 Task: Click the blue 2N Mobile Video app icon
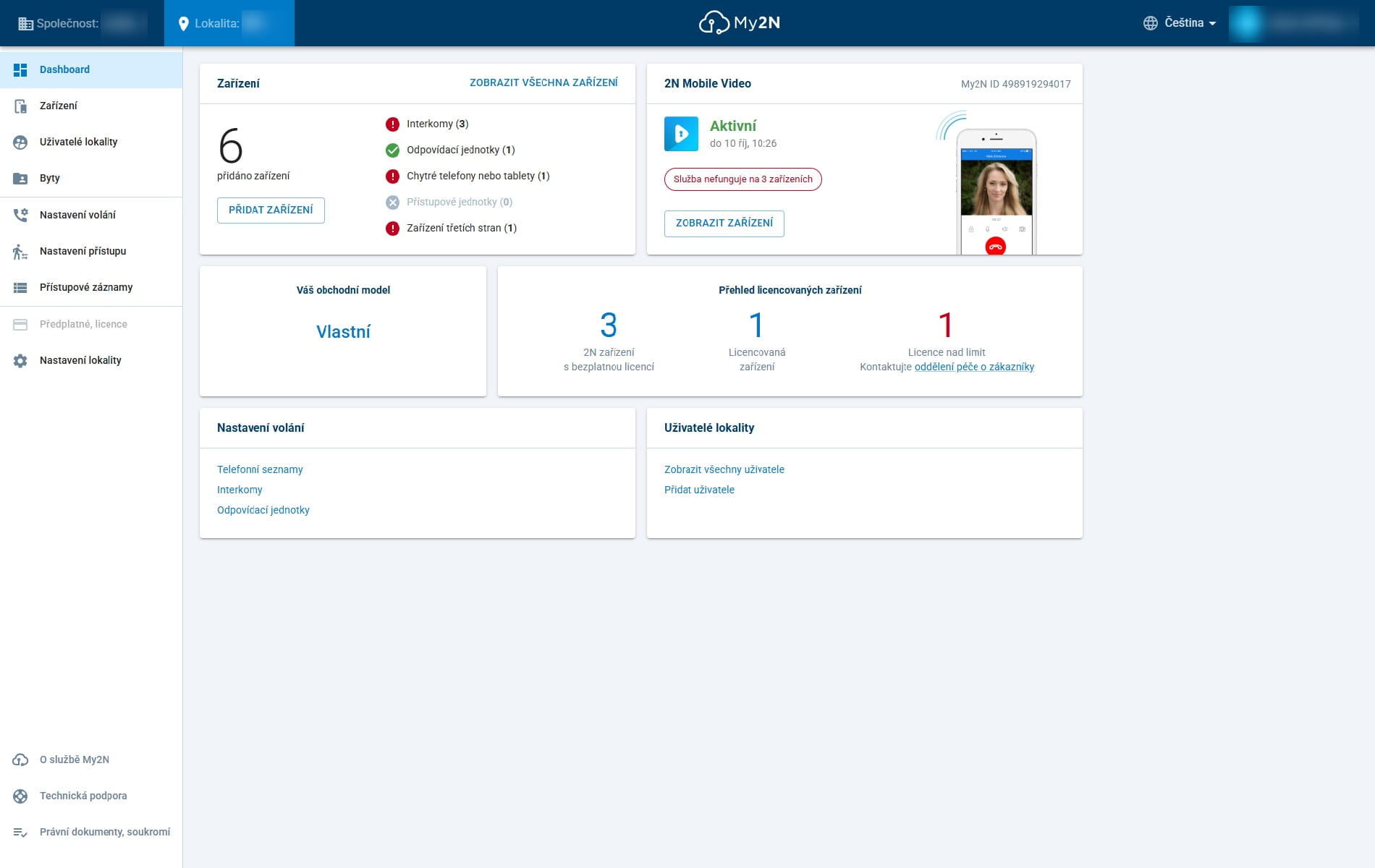[681, 134]
